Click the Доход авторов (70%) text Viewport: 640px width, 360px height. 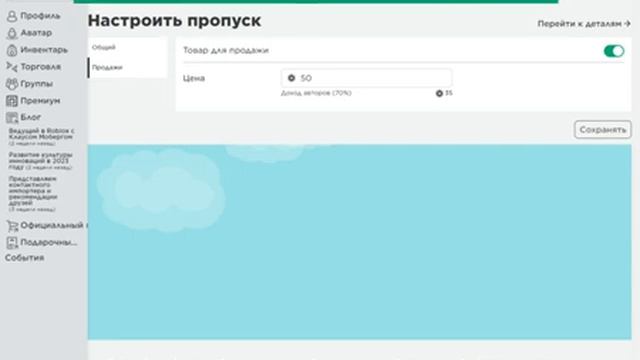[316, 93]
